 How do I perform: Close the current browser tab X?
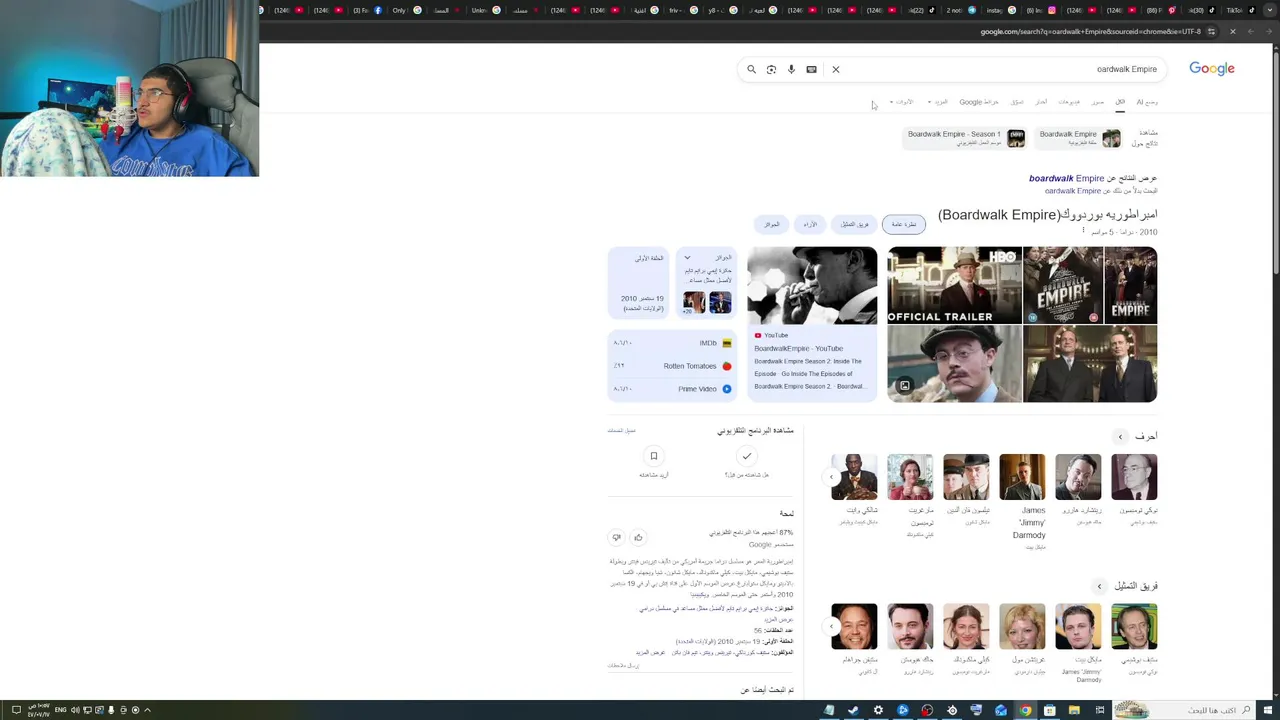[x=1232, y=31]
